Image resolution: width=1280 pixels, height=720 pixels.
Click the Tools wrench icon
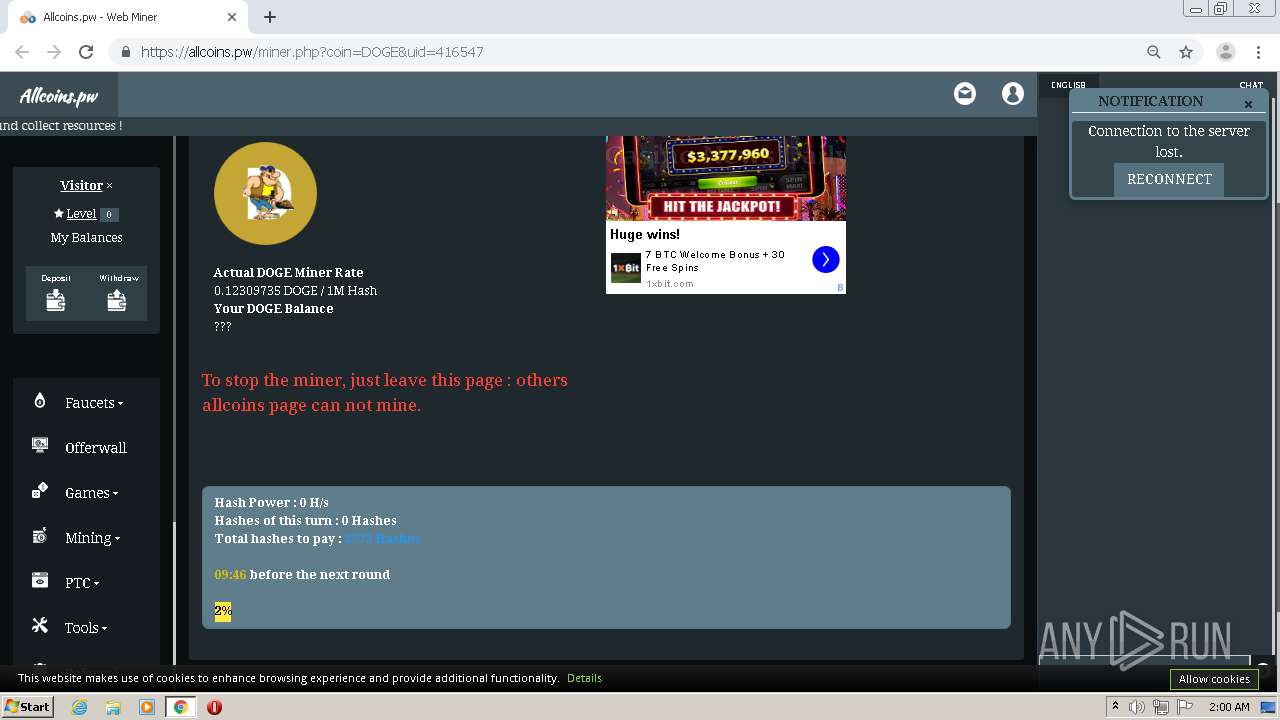click(40, 626)
